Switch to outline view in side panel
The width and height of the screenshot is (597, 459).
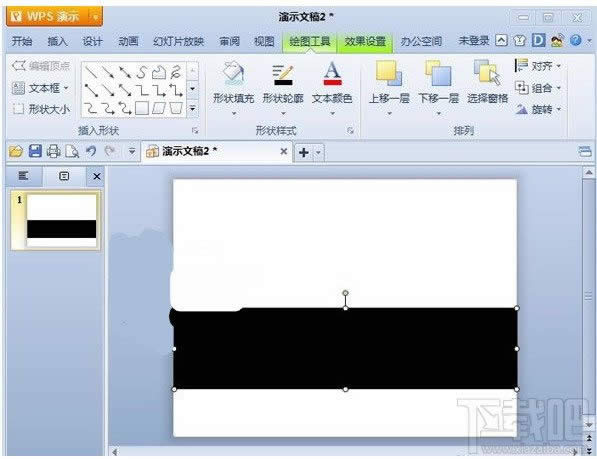coord(24,176)
